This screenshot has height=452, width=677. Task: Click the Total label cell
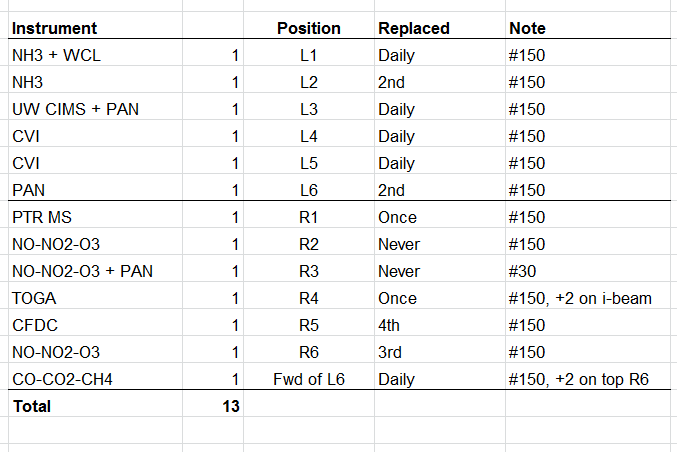[31, 407]
